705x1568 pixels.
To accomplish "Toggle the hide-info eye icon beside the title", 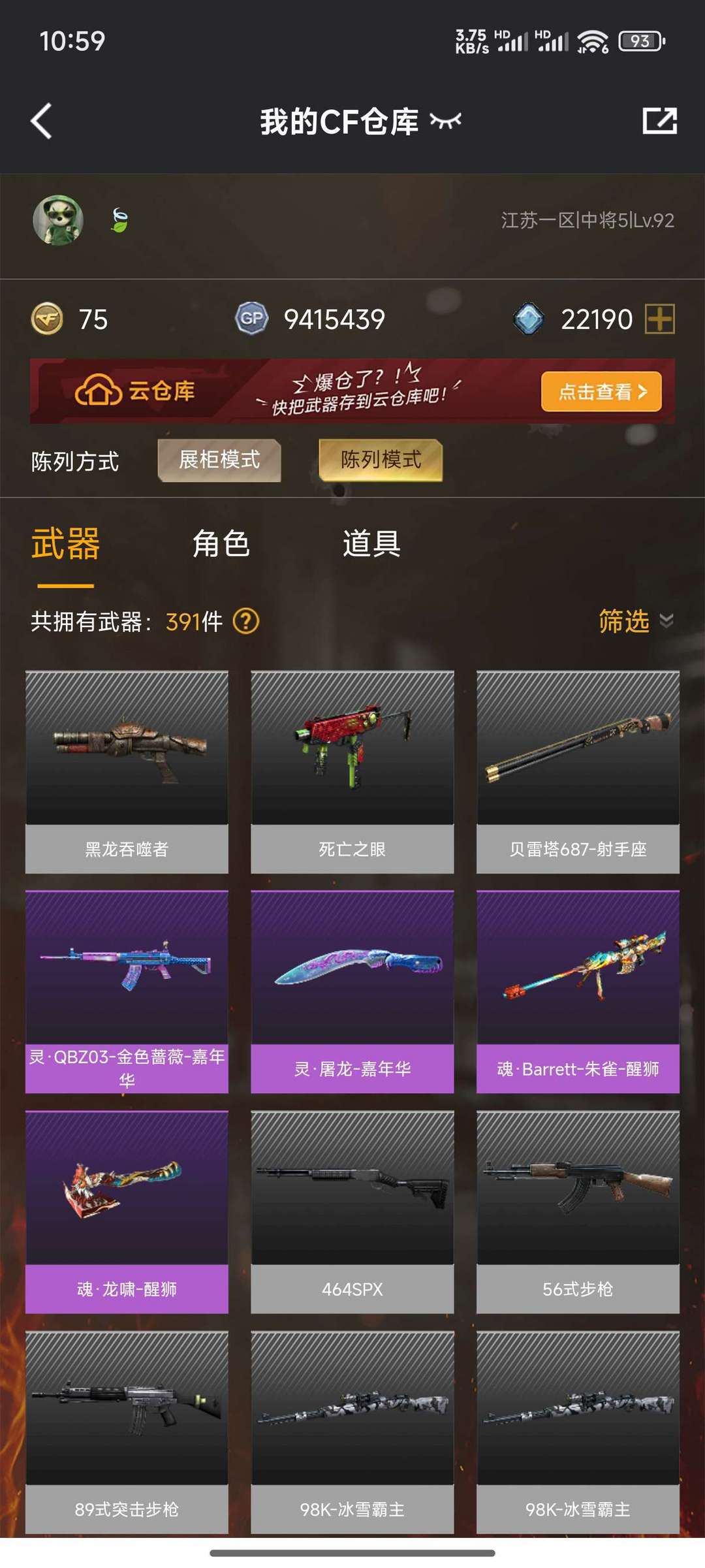I will coord(445,121).
